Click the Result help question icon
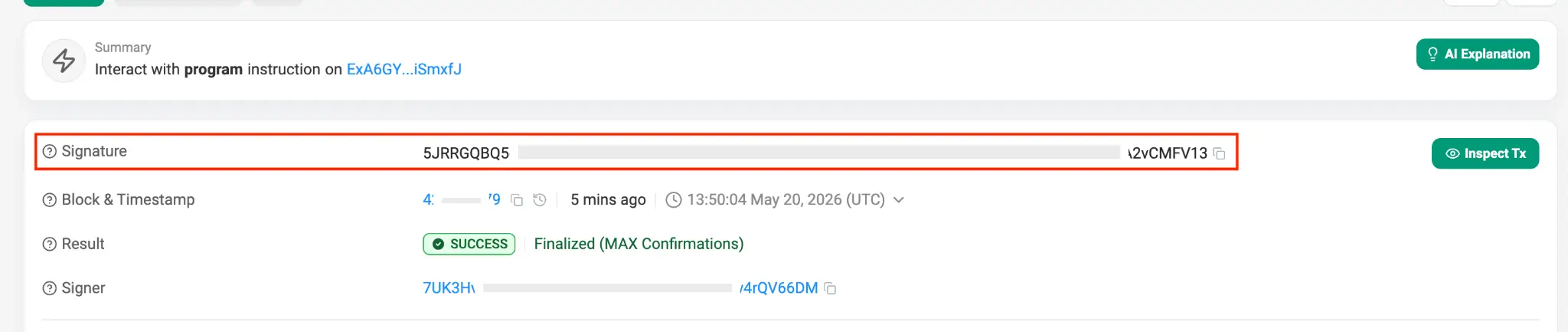The image size is (1568, 332). pyautogui.click(x=49, y=245)
